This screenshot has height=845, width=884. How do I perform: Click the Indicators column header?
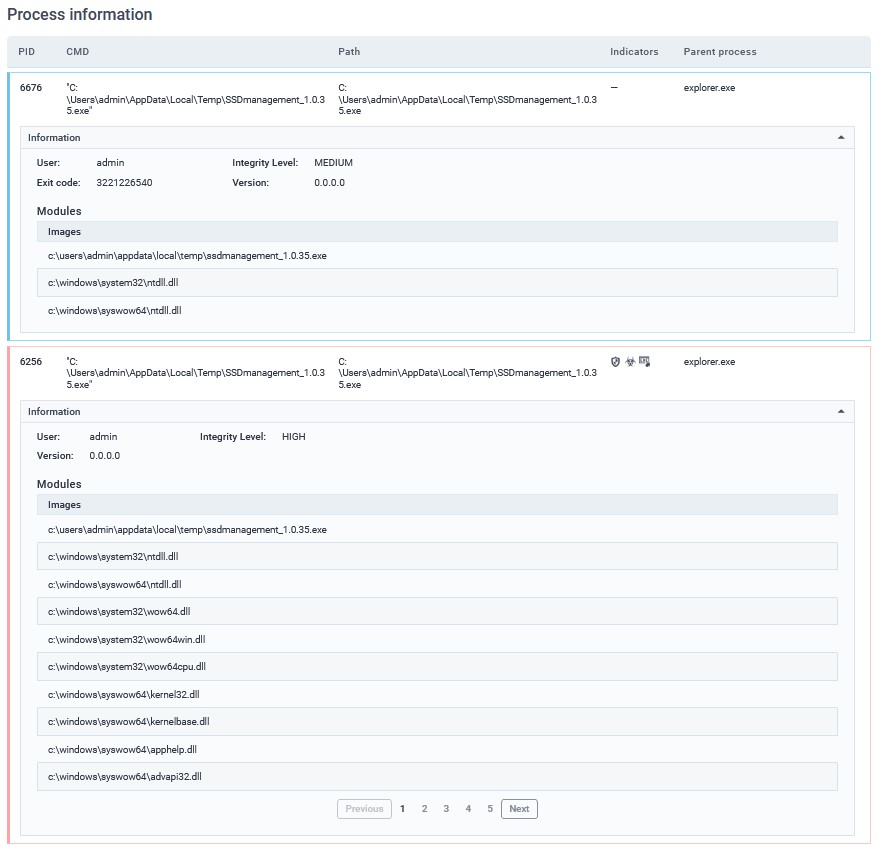coord(634,52)
